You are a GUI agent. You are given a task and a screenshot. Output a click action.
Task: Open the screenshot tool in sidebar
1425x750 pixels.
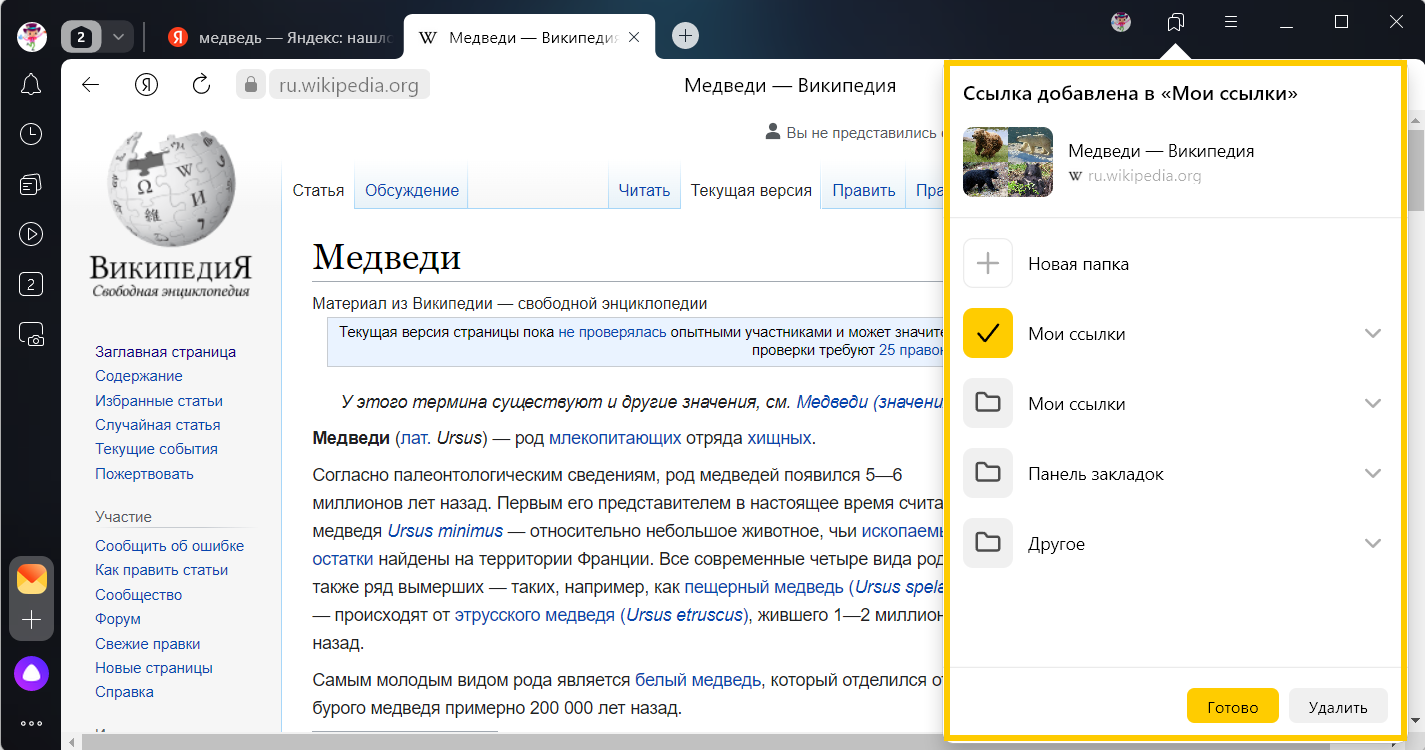pyautogui.click(x=31, y=335)
